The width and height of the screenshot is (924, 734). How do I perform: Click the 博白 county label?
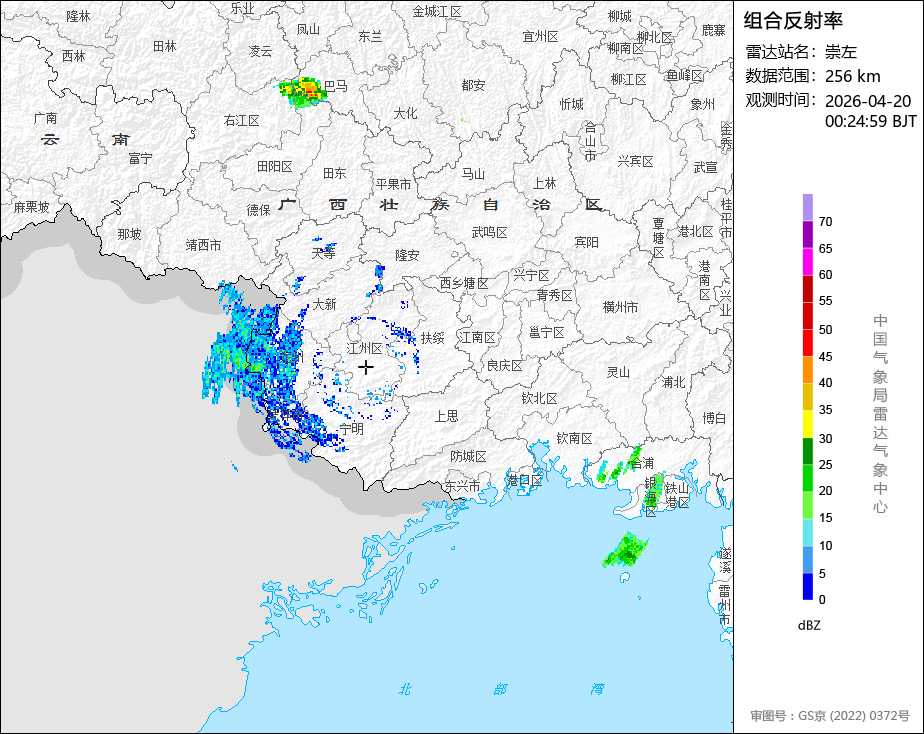(x=714, y=418)
